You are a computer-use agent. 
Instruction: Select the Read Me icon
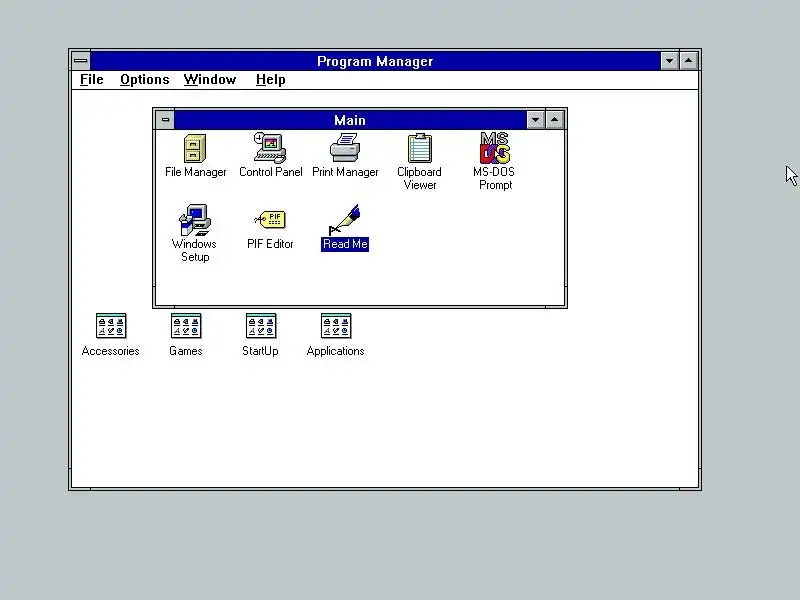tap(345, 220)
